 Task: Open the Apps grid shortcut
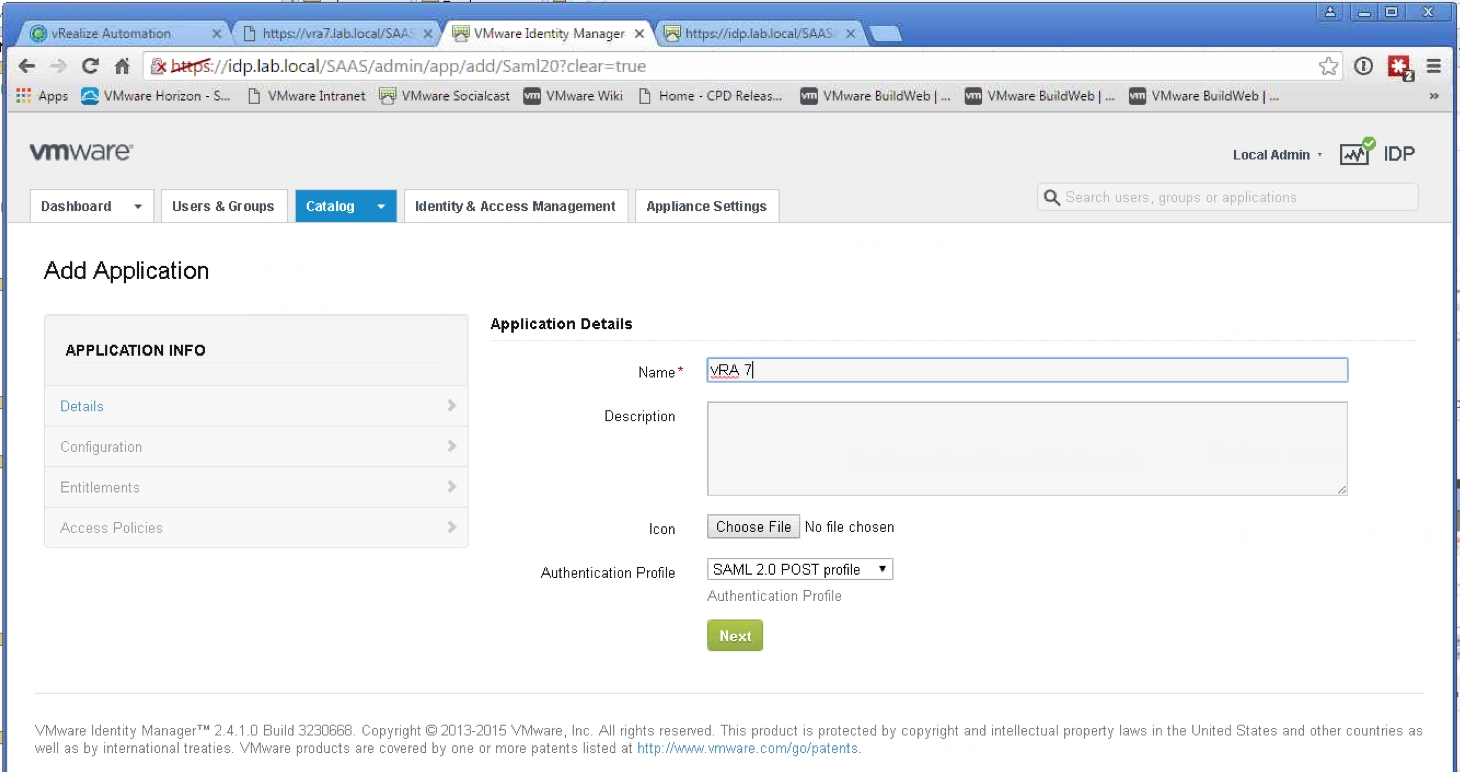pos(42,96)
